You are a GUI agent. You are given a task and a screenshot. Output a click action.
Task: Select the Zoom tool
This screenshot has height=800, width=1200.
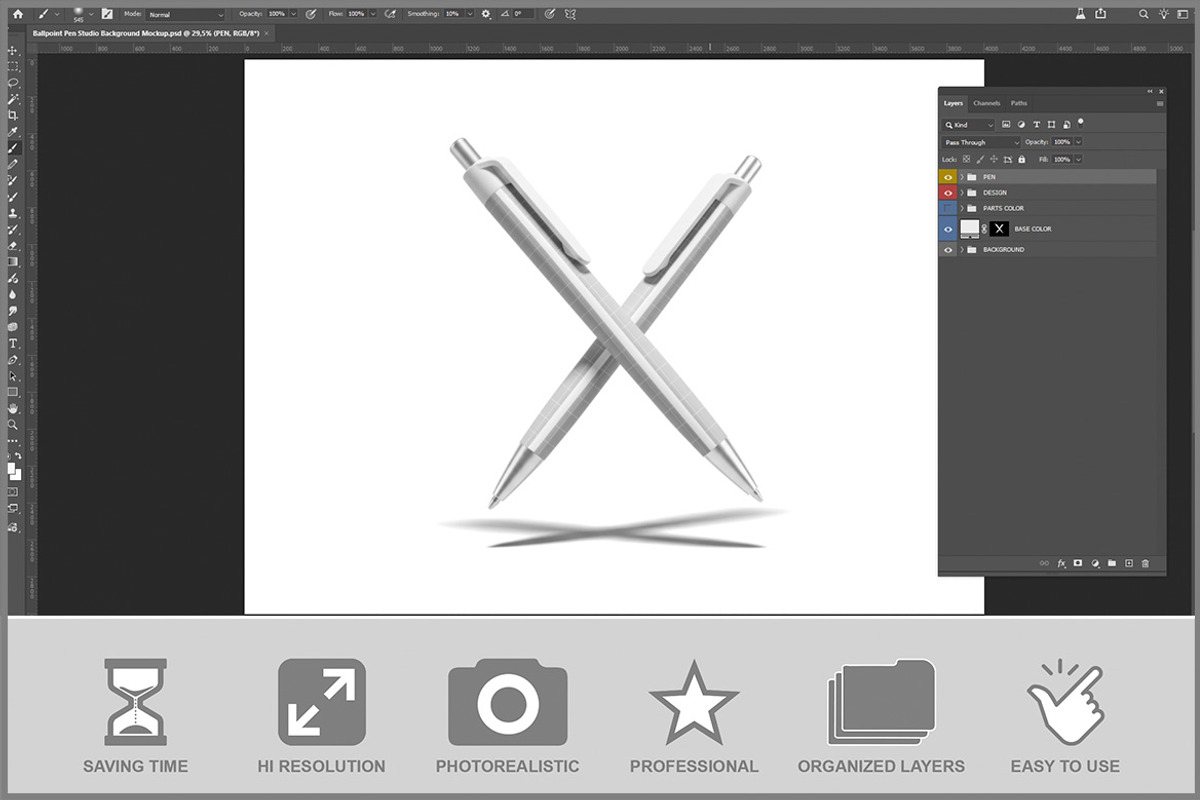coord(13,424)
